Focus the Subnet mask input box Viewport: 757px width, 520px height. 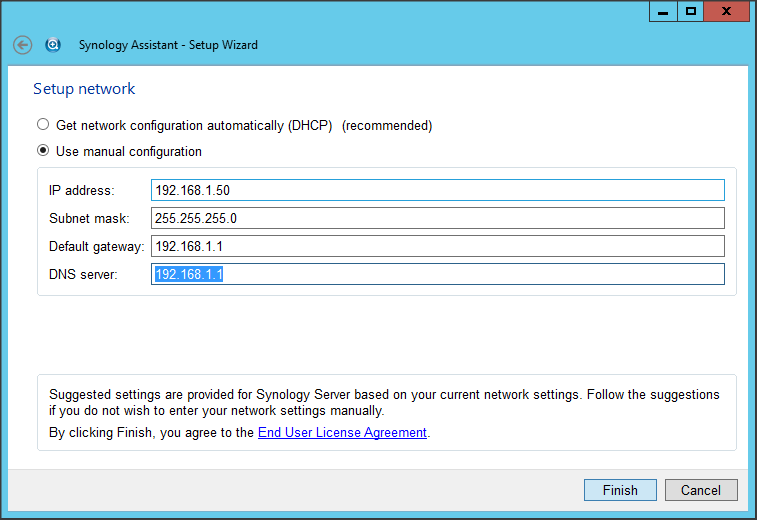(x=437, y=218)
